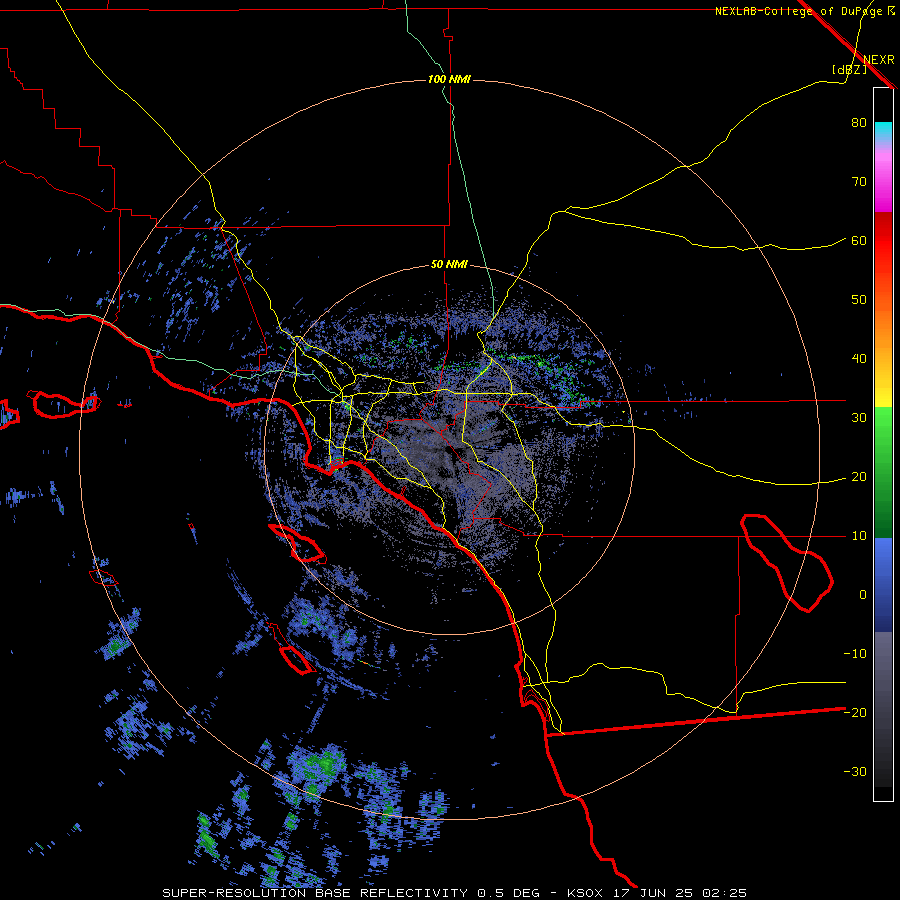Click the 30 value on the dBZ scale
The image size is (900, 900).
tap(859, 418)
